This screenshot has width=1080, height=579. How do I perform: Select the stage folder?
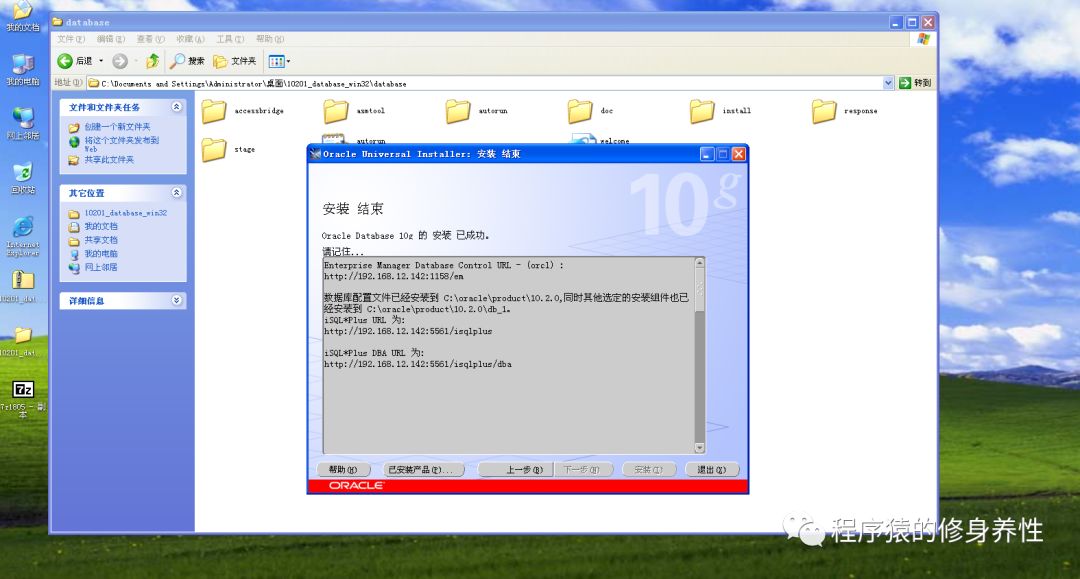click(214, 149)
